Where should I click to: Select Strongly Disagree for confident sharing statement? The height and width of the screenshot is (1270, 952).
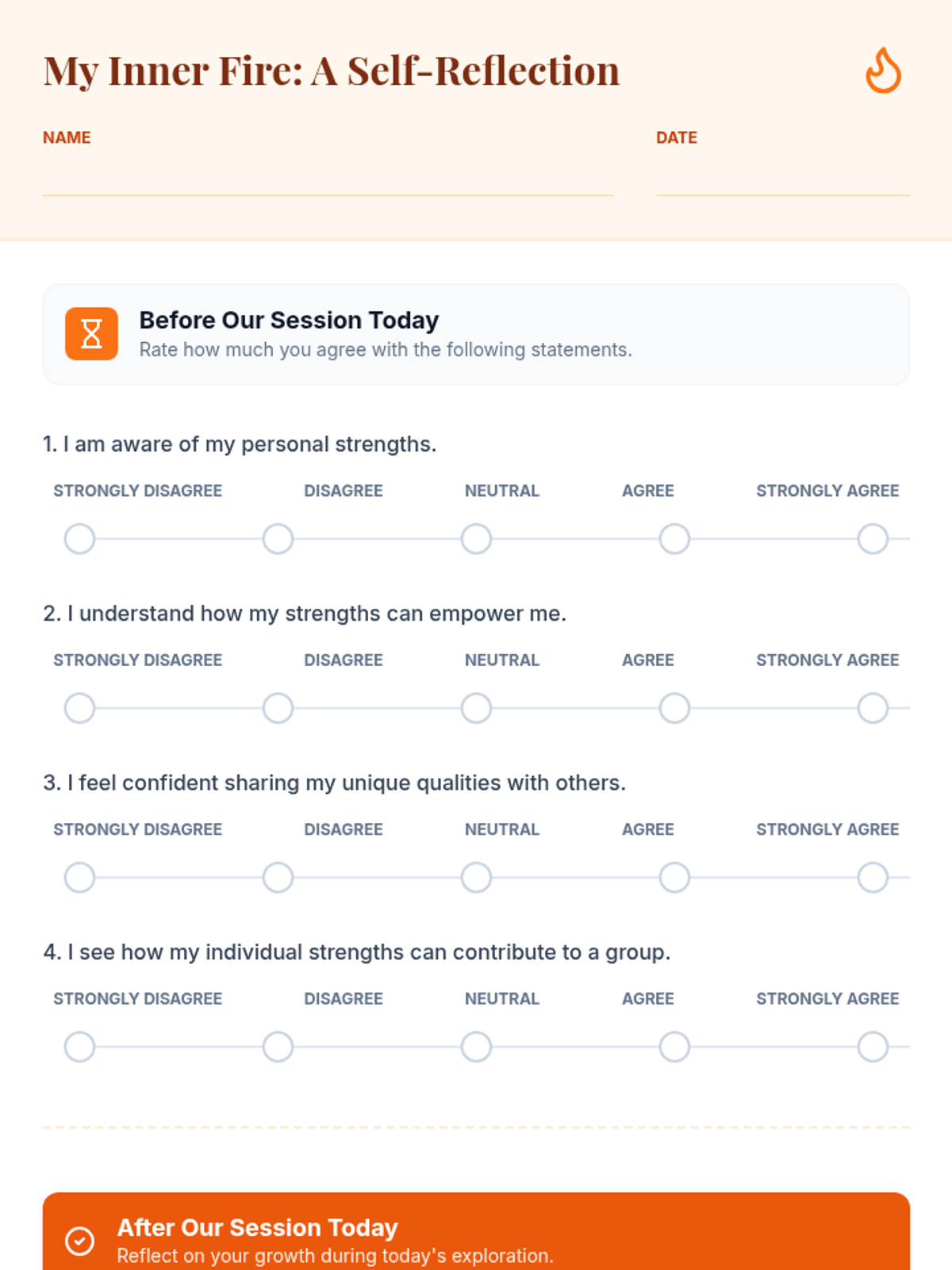[79, 878]
